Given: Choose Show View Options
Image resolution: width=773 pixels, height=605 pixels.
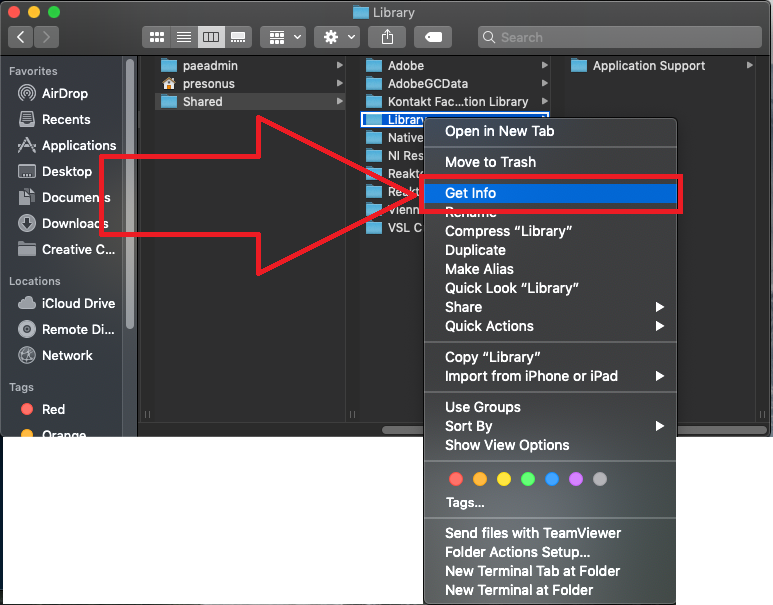Looking at the screenshot, I should tap(550, 445).
